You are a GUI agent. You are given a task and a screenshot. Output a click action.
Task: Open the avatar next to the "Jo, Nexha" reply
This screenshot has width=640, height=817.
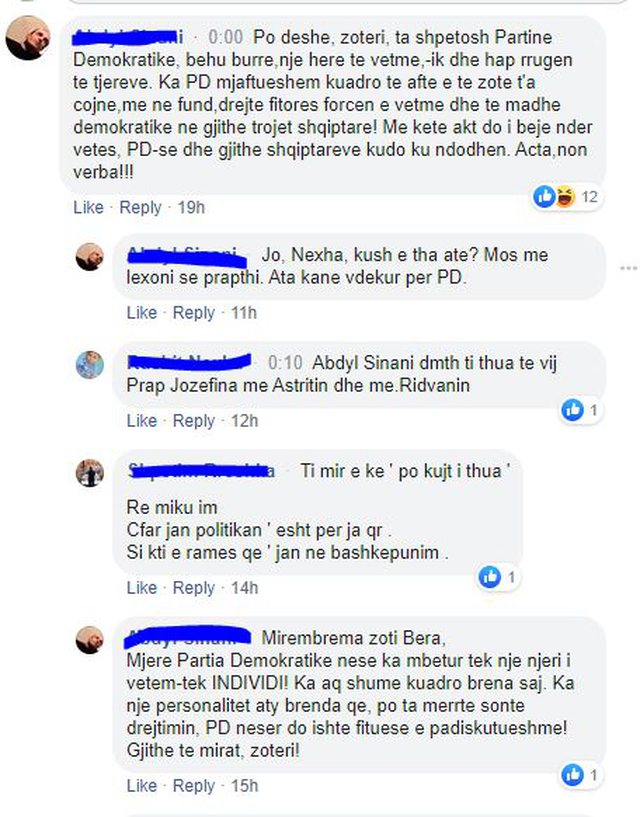point(90,257)
